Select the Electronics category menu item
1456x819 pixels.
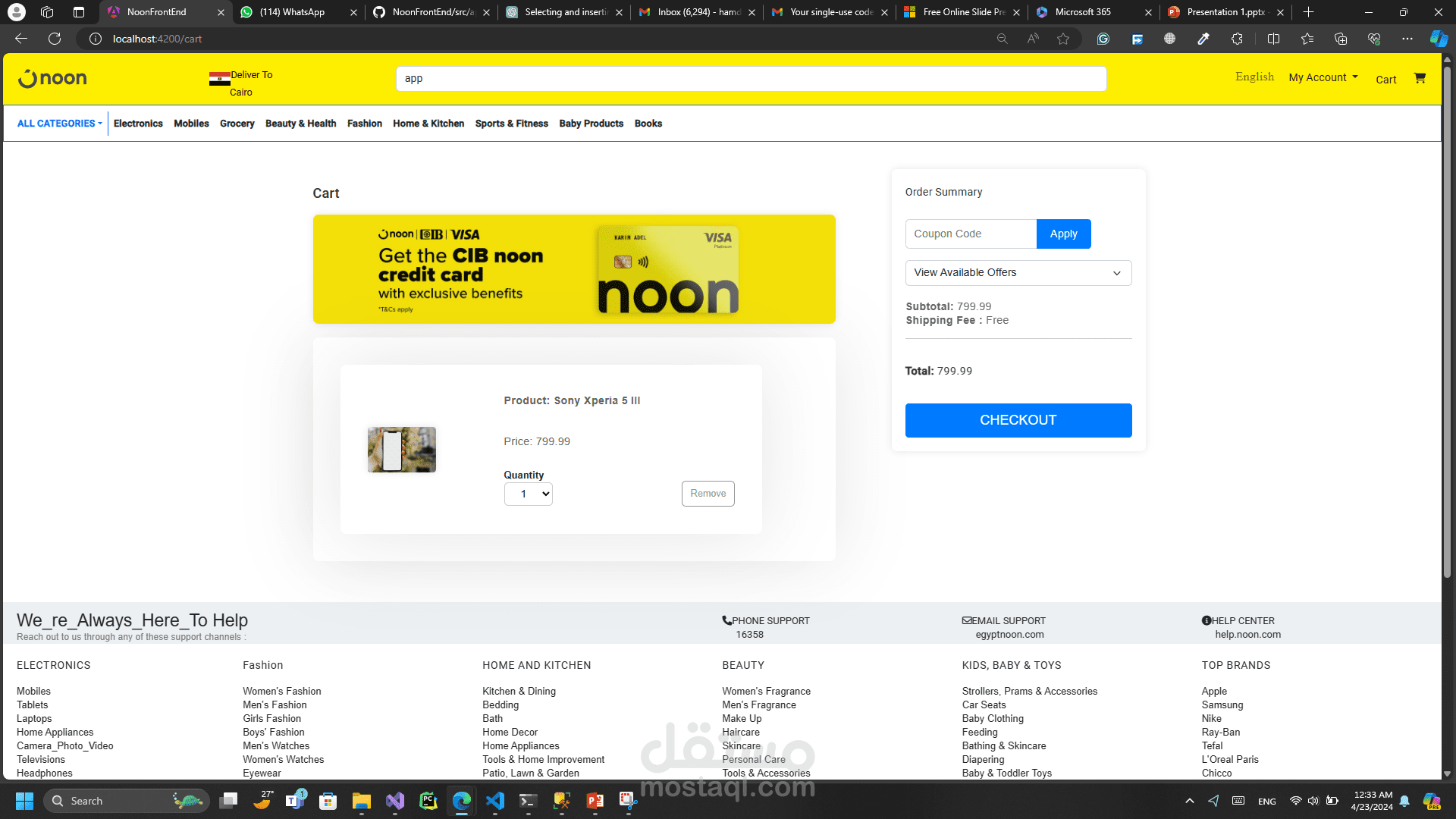(138, 124)
